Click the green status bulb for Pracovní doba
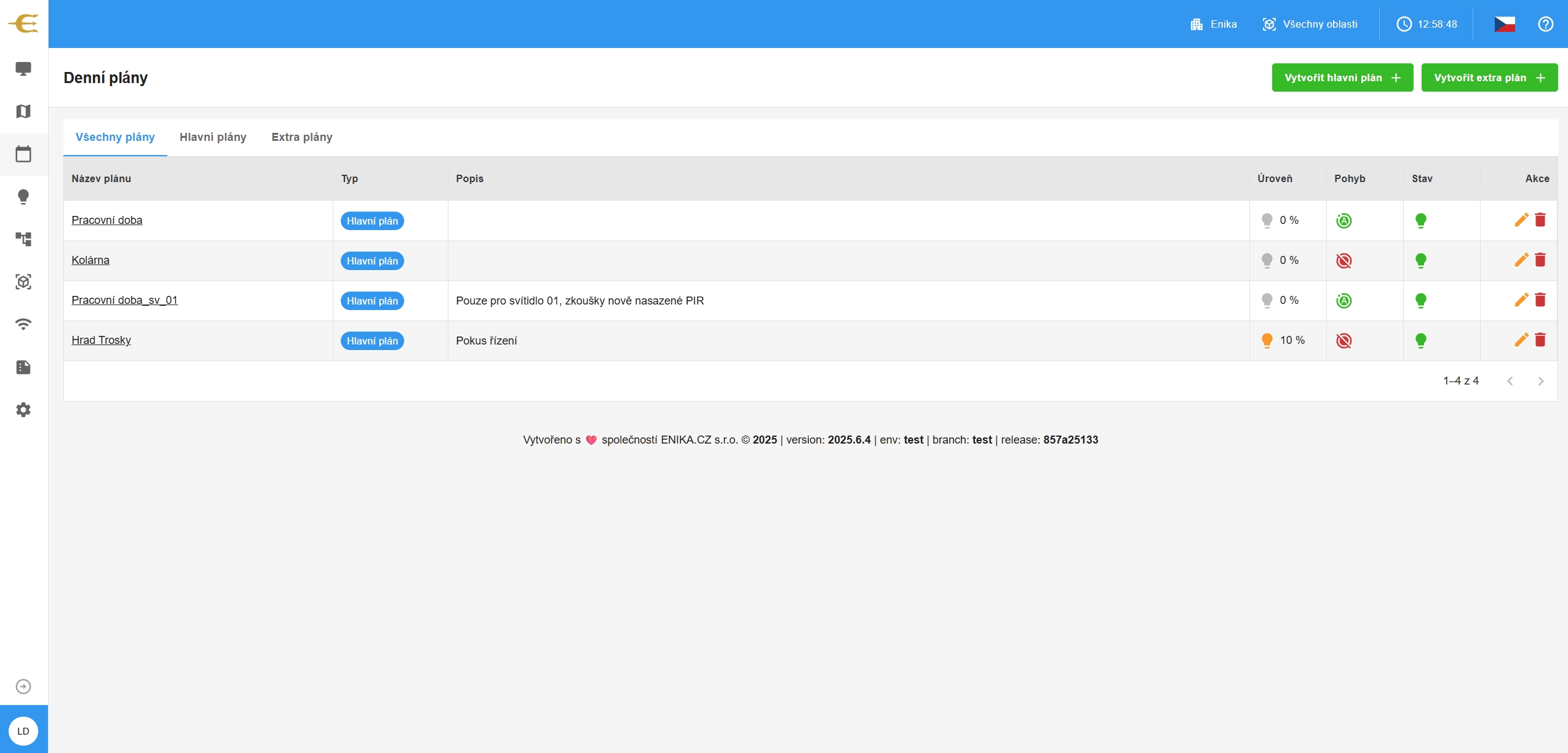This screenshot has width=1568, height=753. click(x=1420, y=220)
